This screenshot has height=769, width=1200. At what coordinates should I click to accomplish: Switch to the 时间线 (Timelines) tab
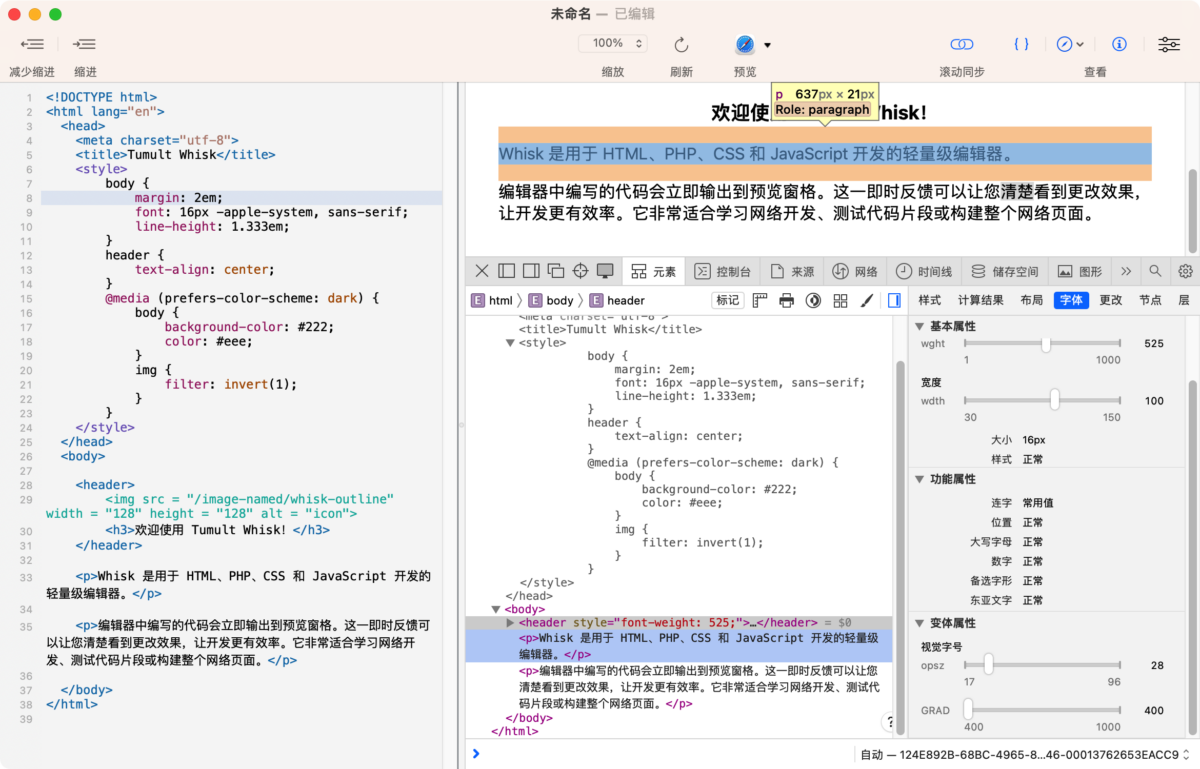click(x=924, y=271)
